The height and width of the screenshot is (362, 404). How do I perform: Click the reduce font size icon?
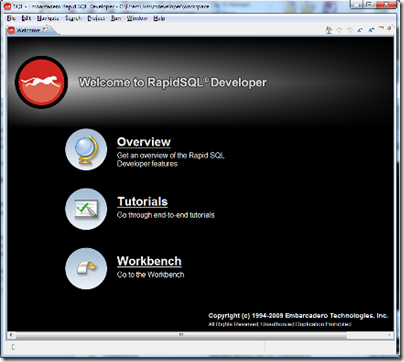point(360,30)
